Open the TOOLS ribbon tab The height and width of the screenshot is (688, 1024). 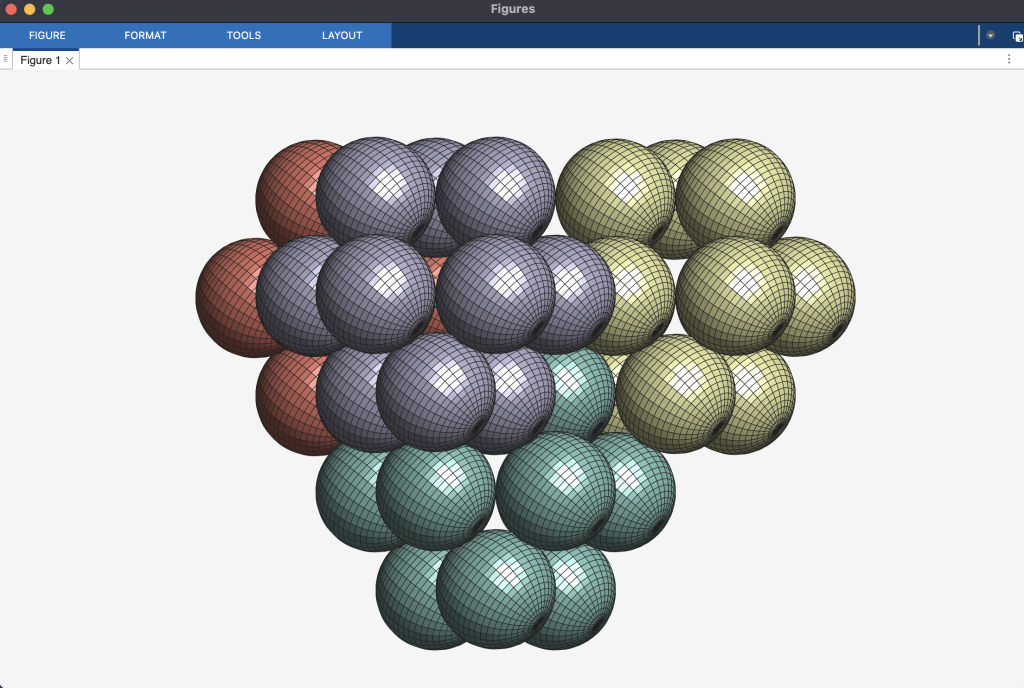point(243,35)
